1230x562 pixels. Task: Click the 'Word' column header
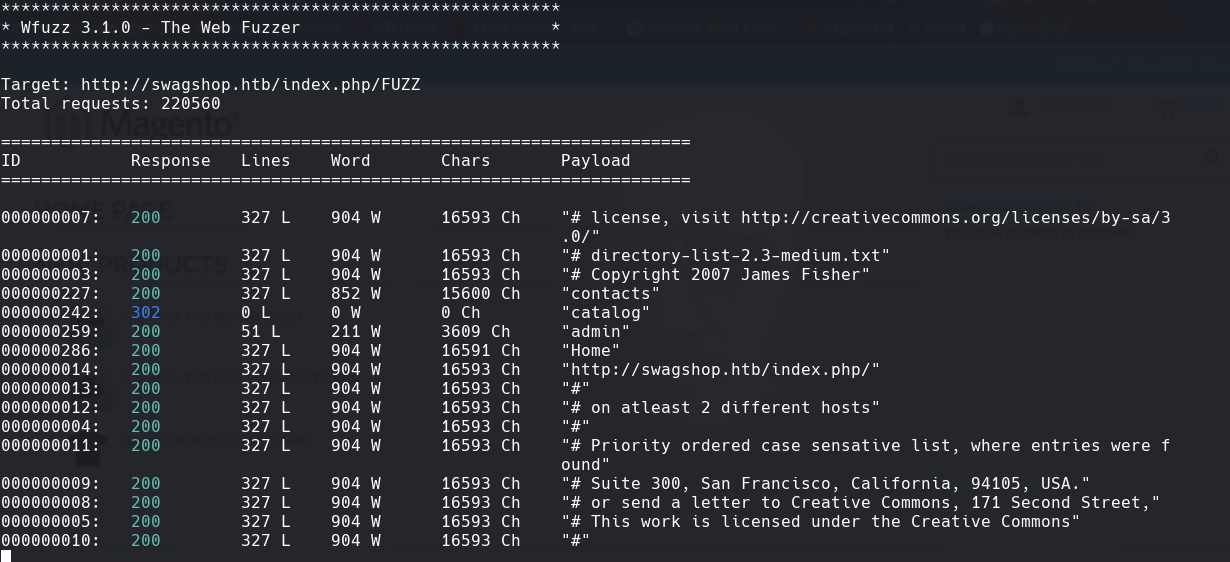(351, 160)
